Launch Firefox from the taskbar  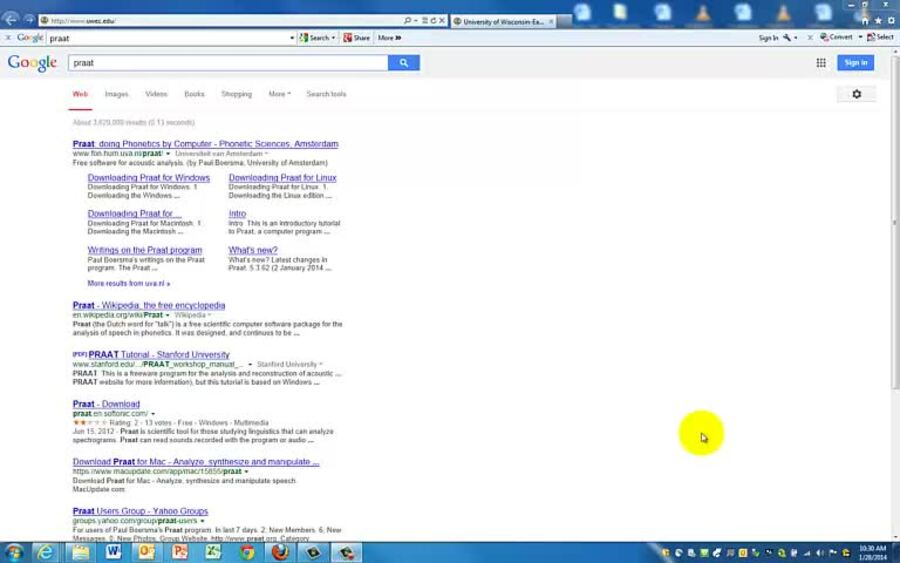(280, 552)
